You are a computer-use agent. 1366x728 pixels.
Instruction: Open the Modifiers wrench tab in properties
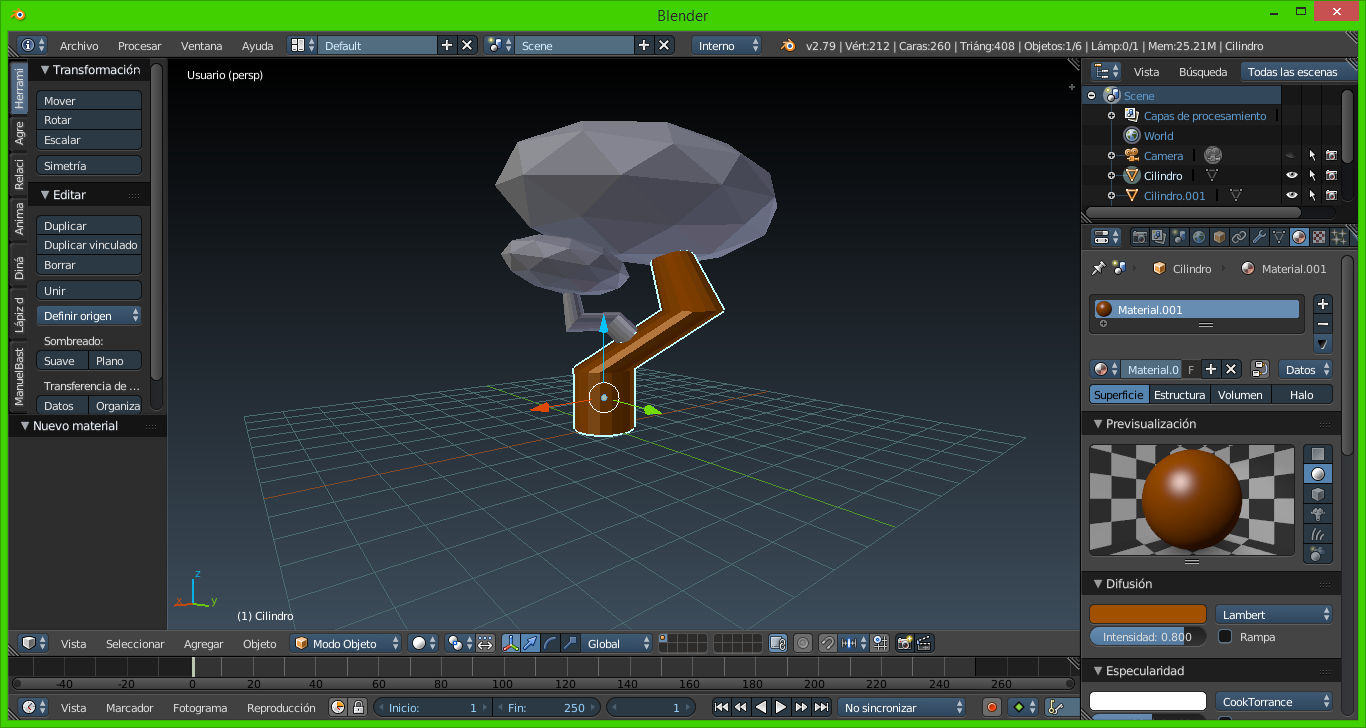(x=1259, y=237)
